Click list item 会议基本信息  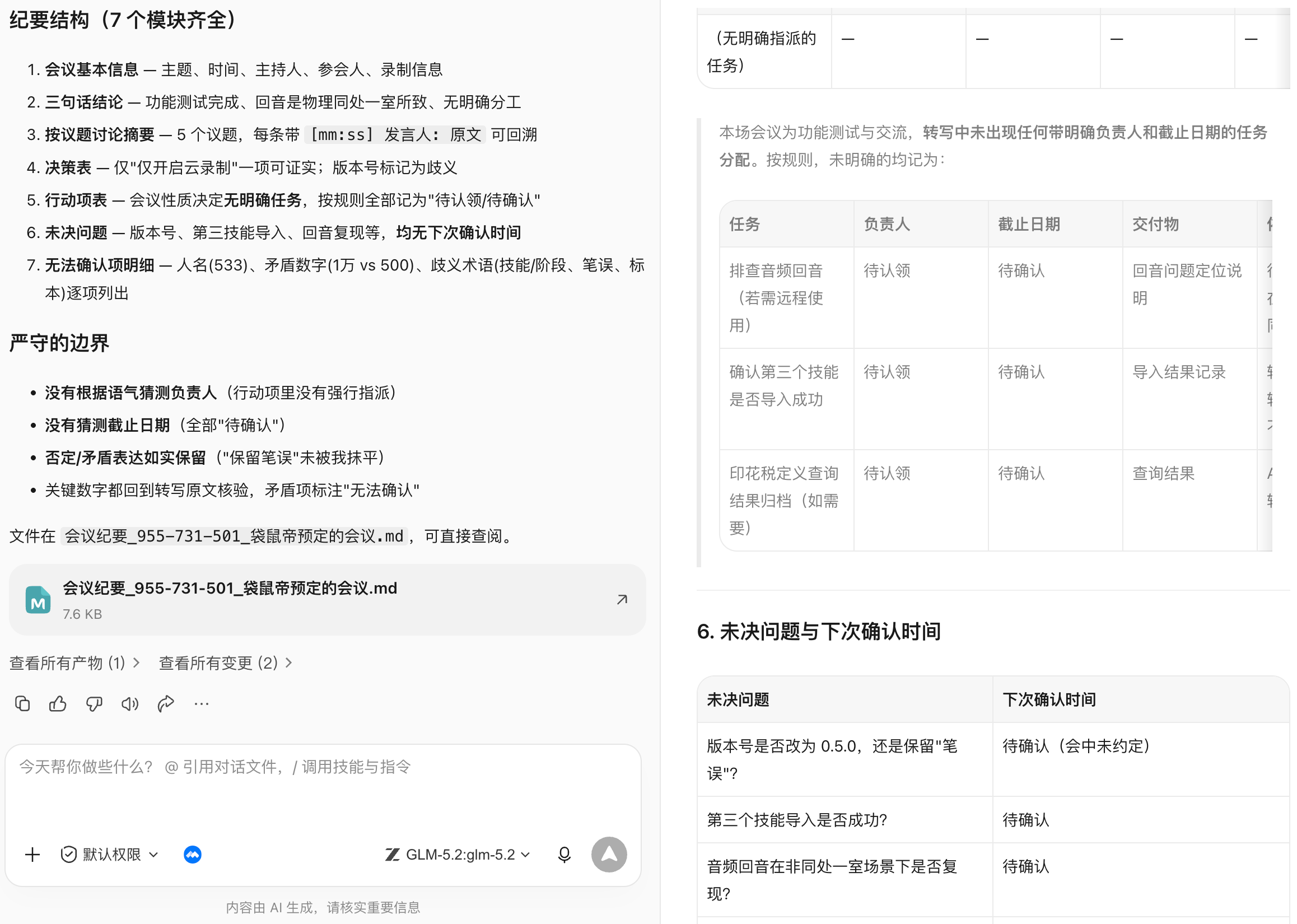click(x=244, y=69)
